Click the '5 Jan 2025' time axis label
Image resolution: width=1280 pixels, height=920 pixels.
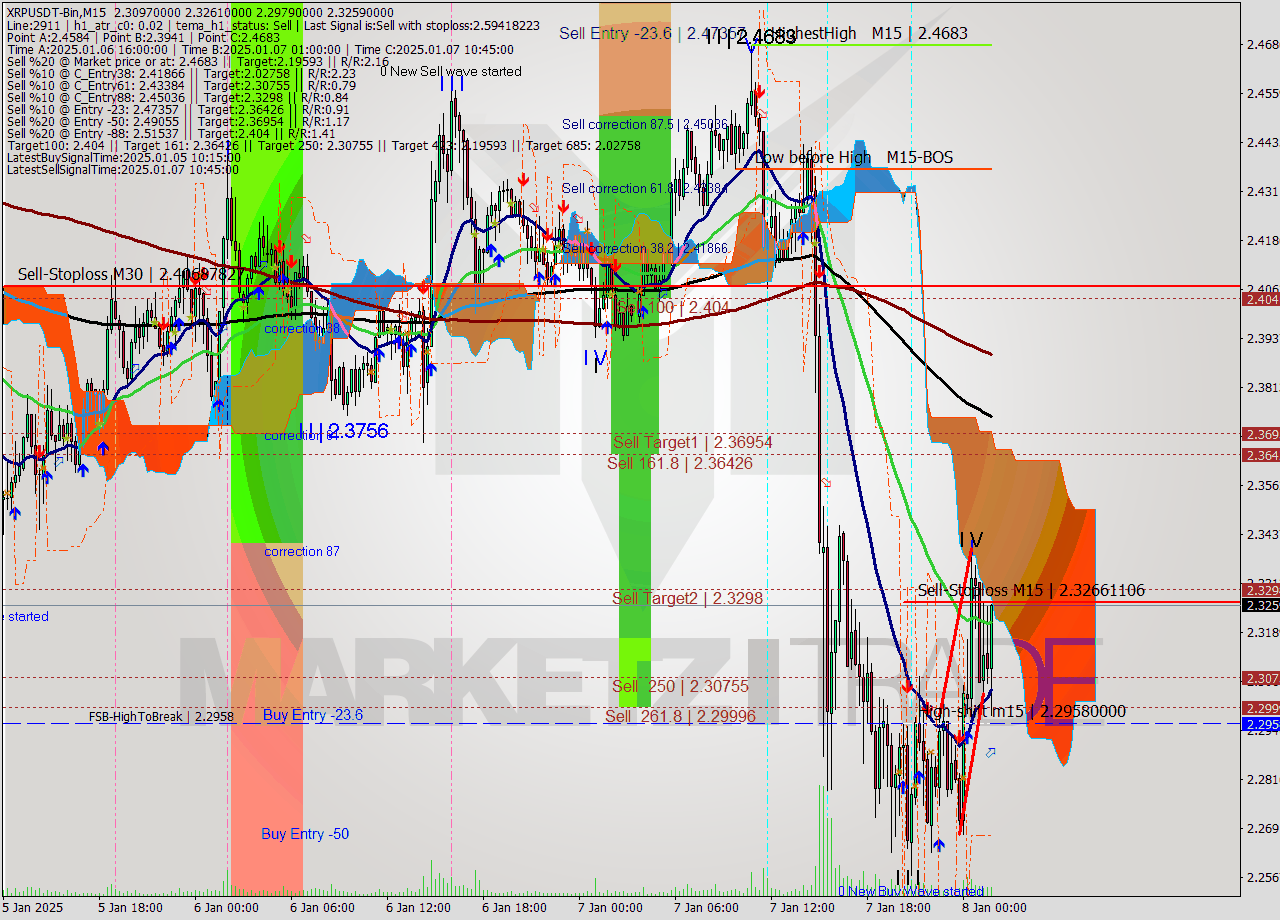coord(34,908)
